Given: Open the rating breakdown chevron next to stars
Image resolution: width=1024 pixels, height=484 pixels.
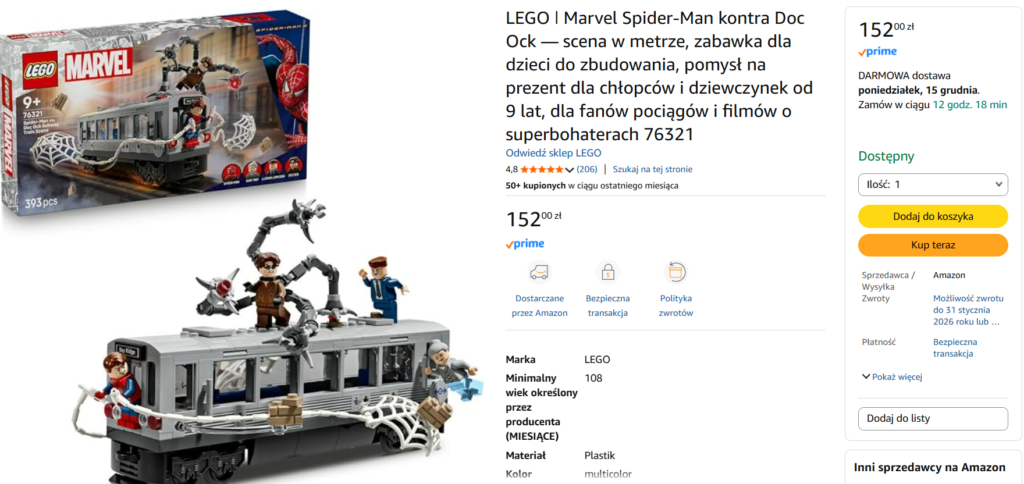Looking at the screenshot, I should click(569, 170).
